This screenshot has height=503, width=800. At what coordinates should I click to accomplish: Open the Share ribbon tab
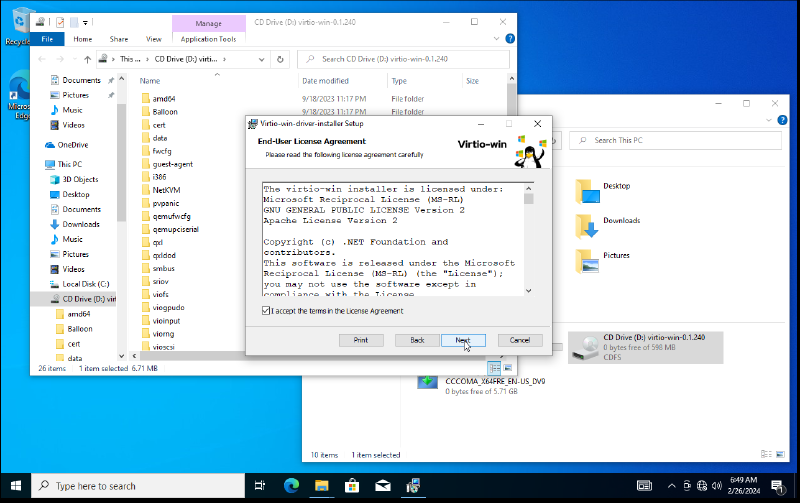(119, 39)
